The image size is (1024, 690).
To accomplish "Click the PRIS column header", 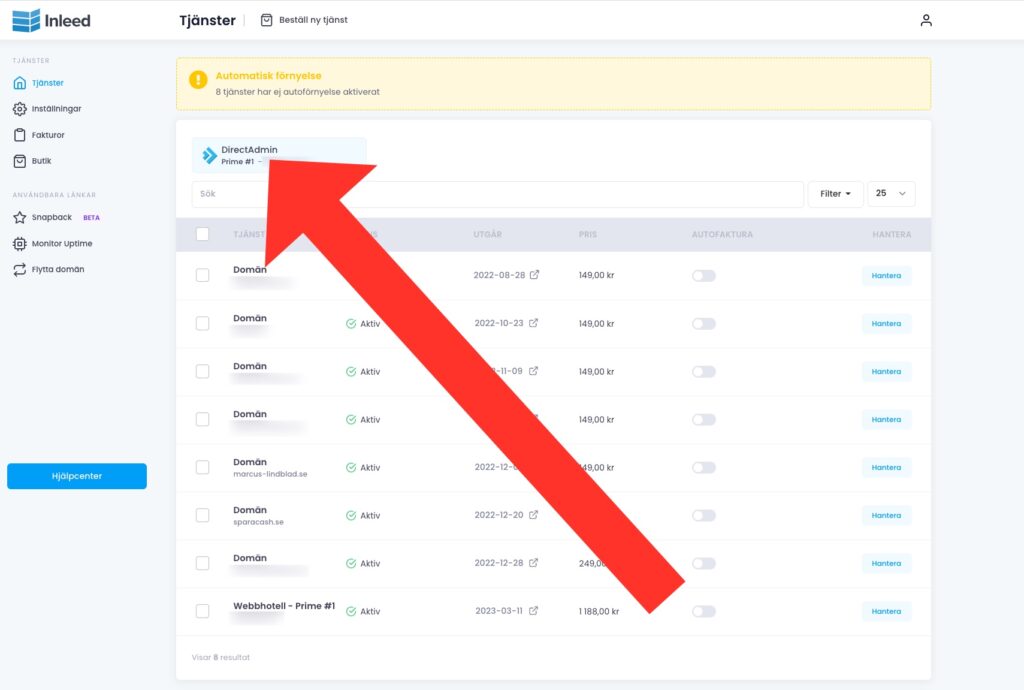I will coord(588,234).
